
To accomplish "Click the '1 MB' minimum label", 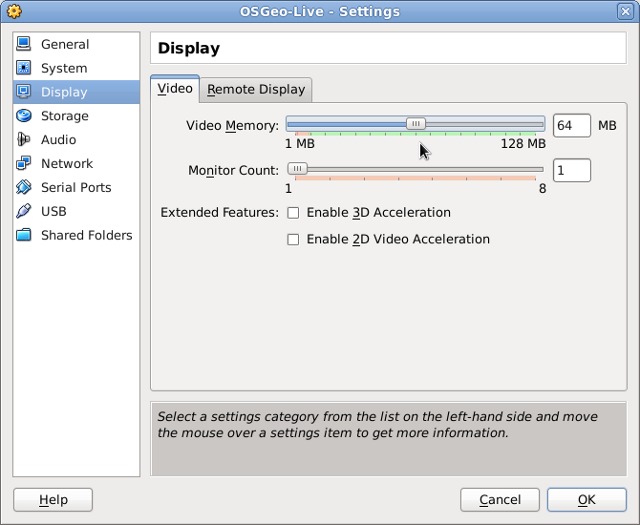I will (300, 144).
